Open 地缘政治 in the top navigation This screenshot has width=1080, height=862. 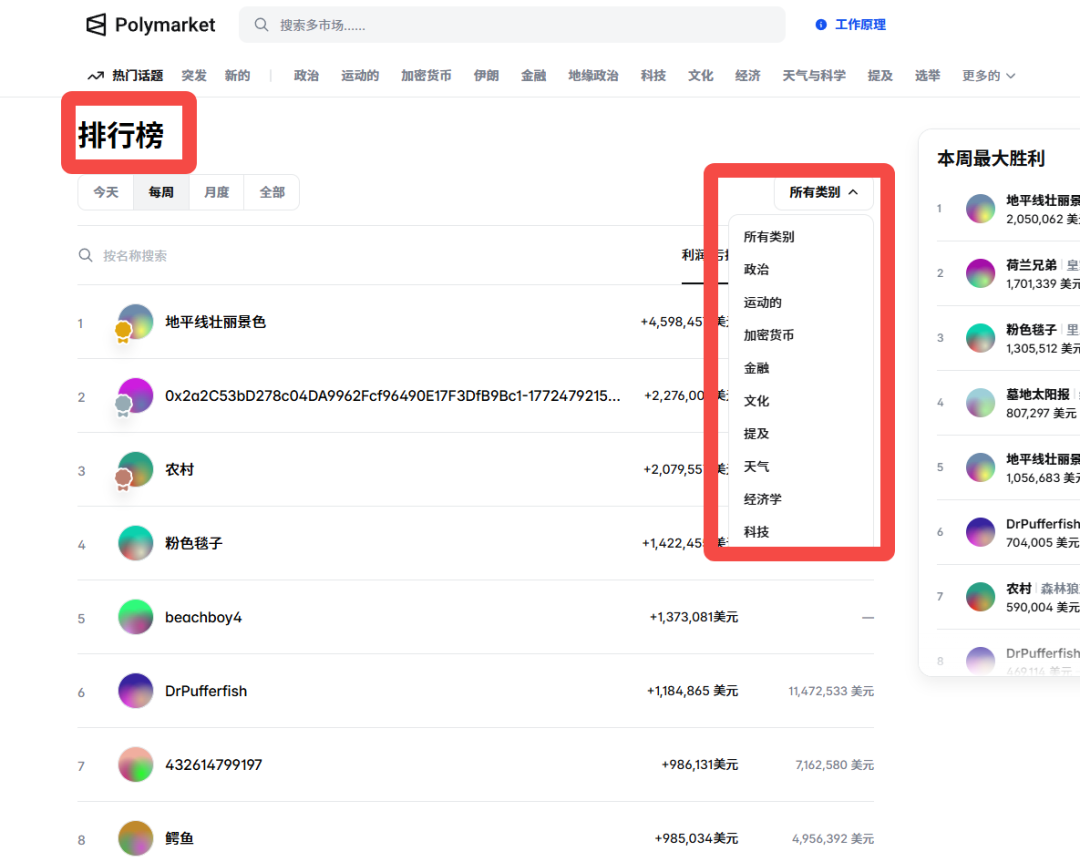(593, 76)
